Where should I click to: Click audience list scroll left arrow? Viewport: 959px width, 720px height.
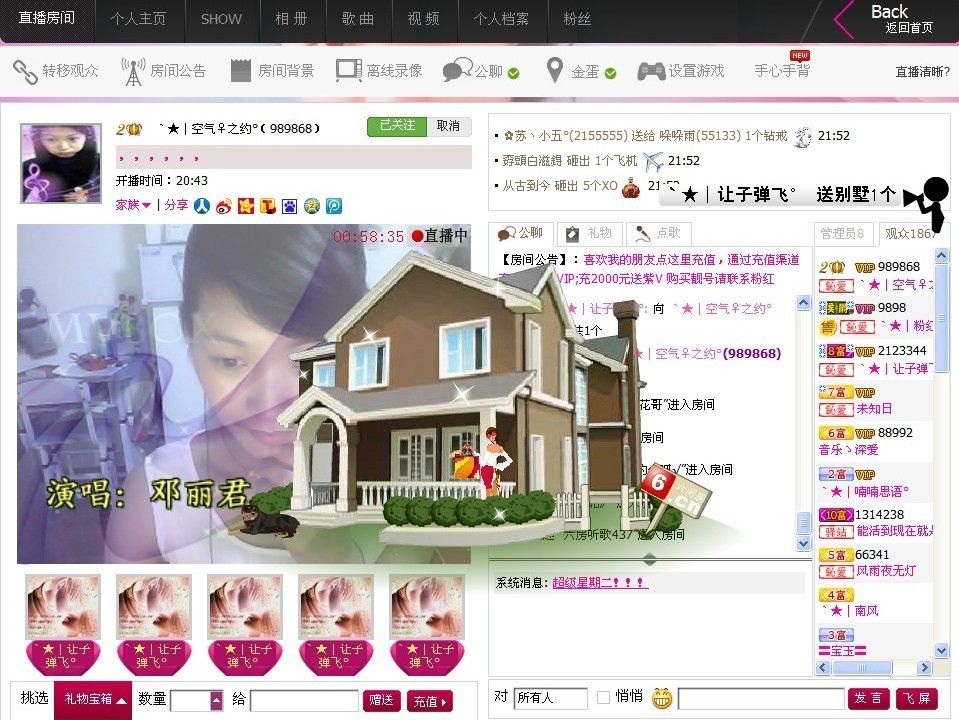tap(823, 667)
